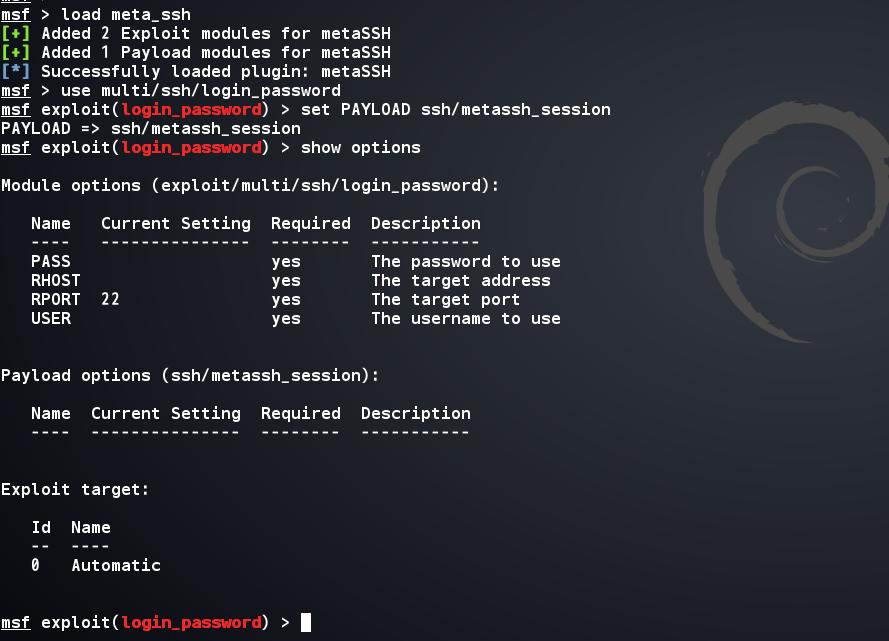The width and height of the screenshot is (889, 641).
Task: Click the 'Exploit target:' heading
Action: (75, 489)
